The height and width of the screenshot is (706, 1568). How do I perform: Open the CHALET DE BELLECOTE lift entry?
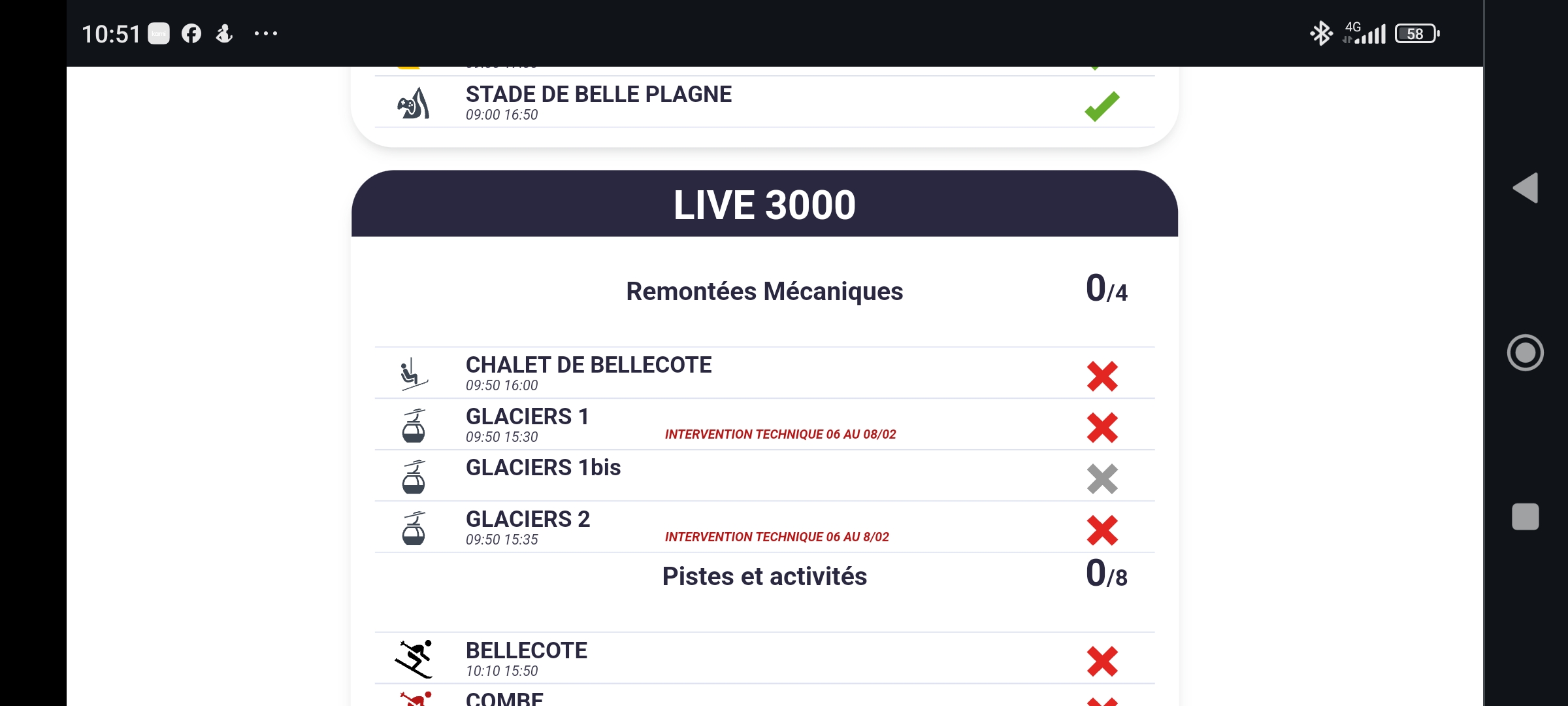pyautogui.click(x=588, y=365)
